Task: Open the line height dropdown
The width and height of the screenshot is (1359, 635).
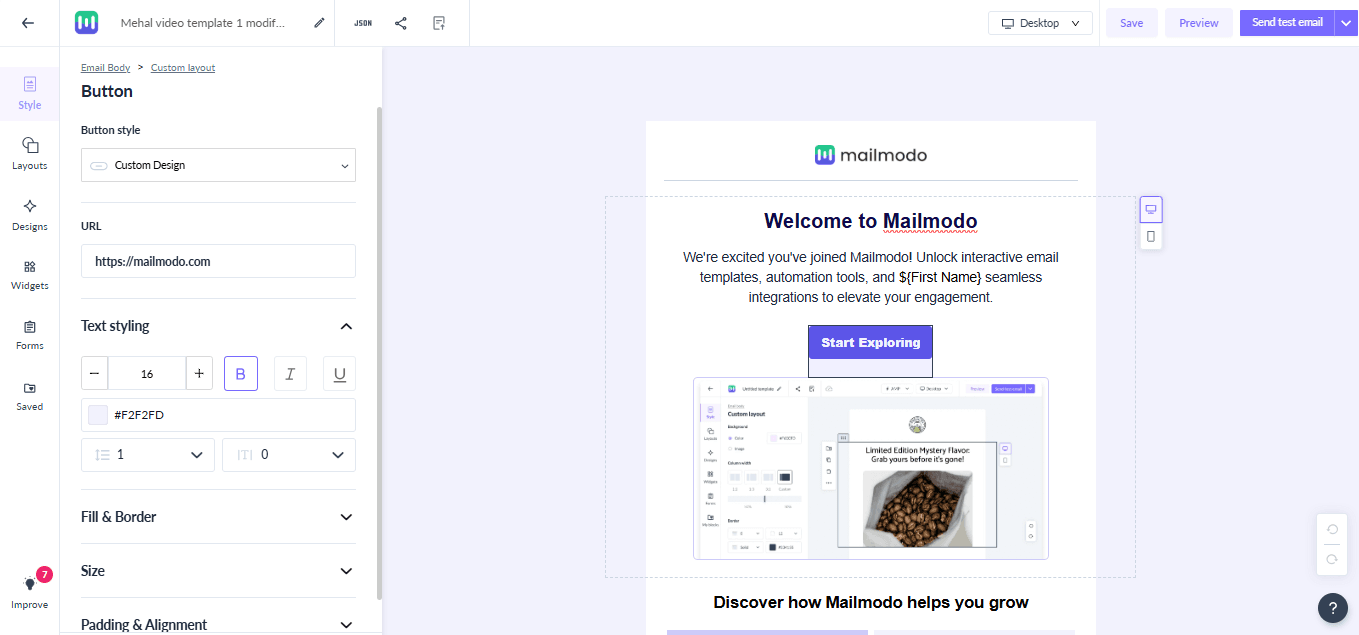Action: (x=148, y=454)
